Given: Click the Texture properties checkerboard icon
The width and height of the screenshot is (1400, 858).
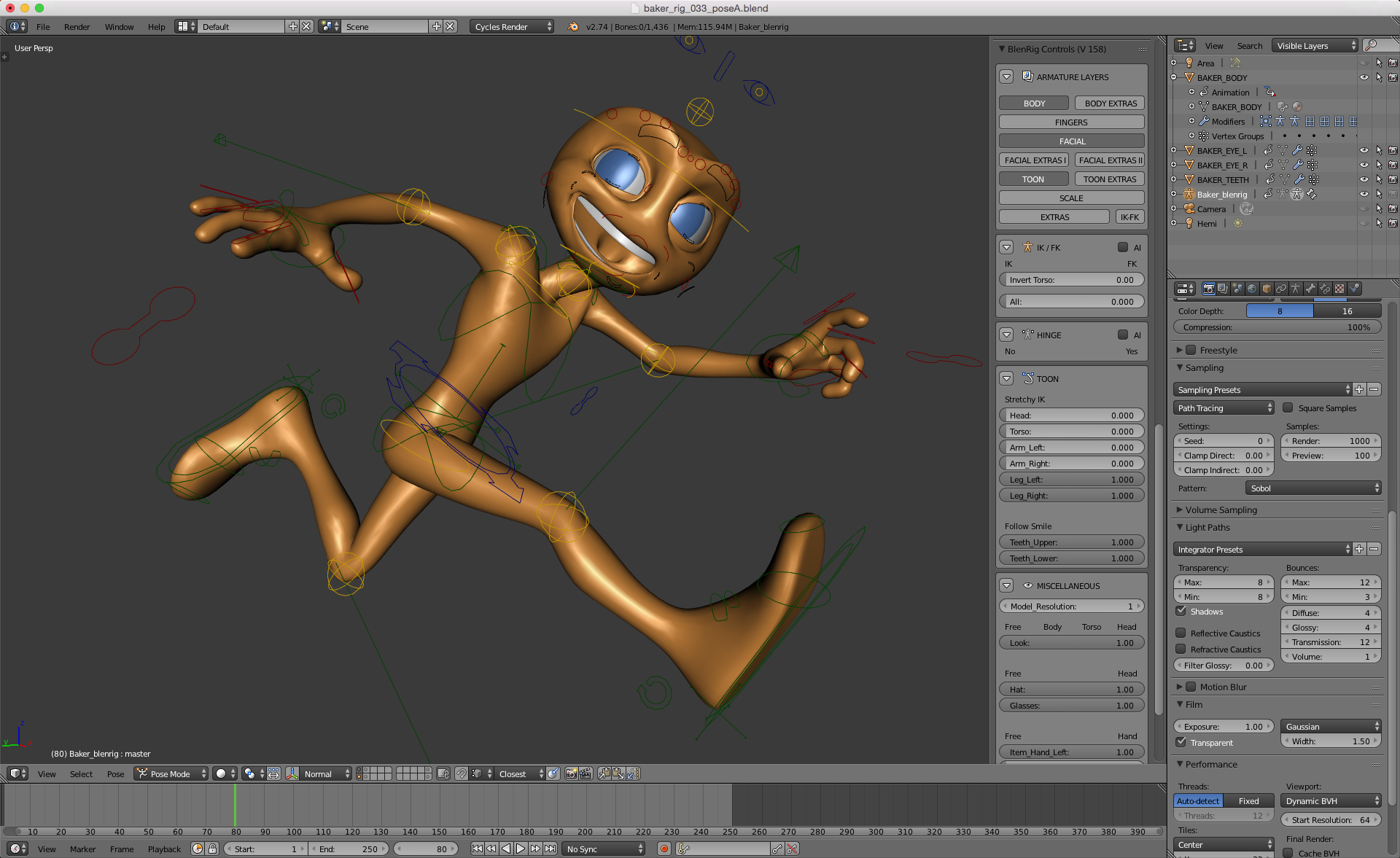Looking at the screenshot, I should [x=1339, y=289].
